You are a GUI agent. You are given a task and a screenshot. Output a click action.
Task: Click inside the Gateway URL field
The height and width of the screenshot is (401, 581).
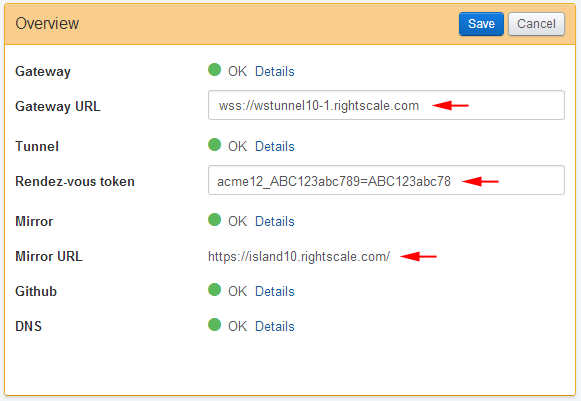(x=386, y=105)
